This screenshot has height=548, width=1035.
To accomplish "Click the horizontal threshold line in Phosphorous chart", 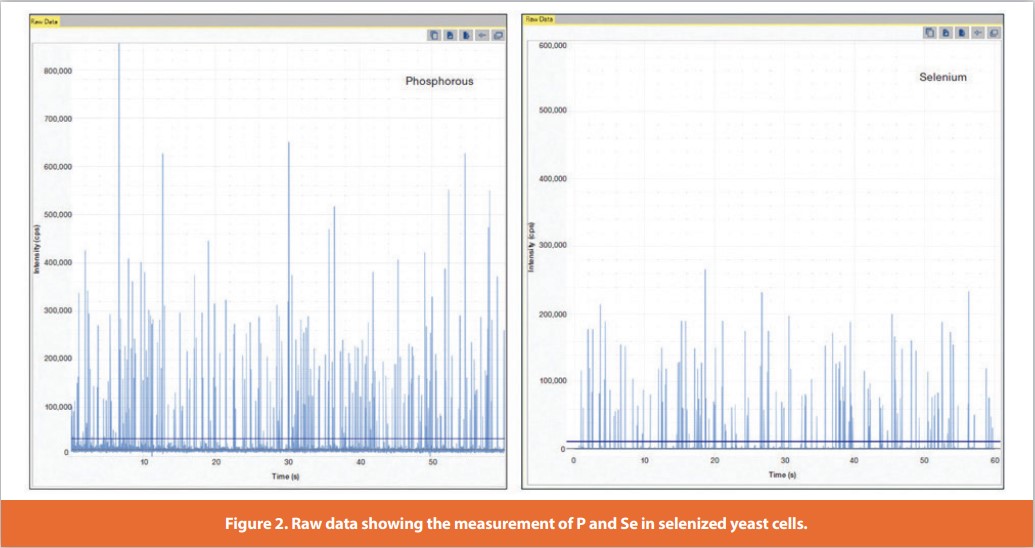I will coord(300,439).
